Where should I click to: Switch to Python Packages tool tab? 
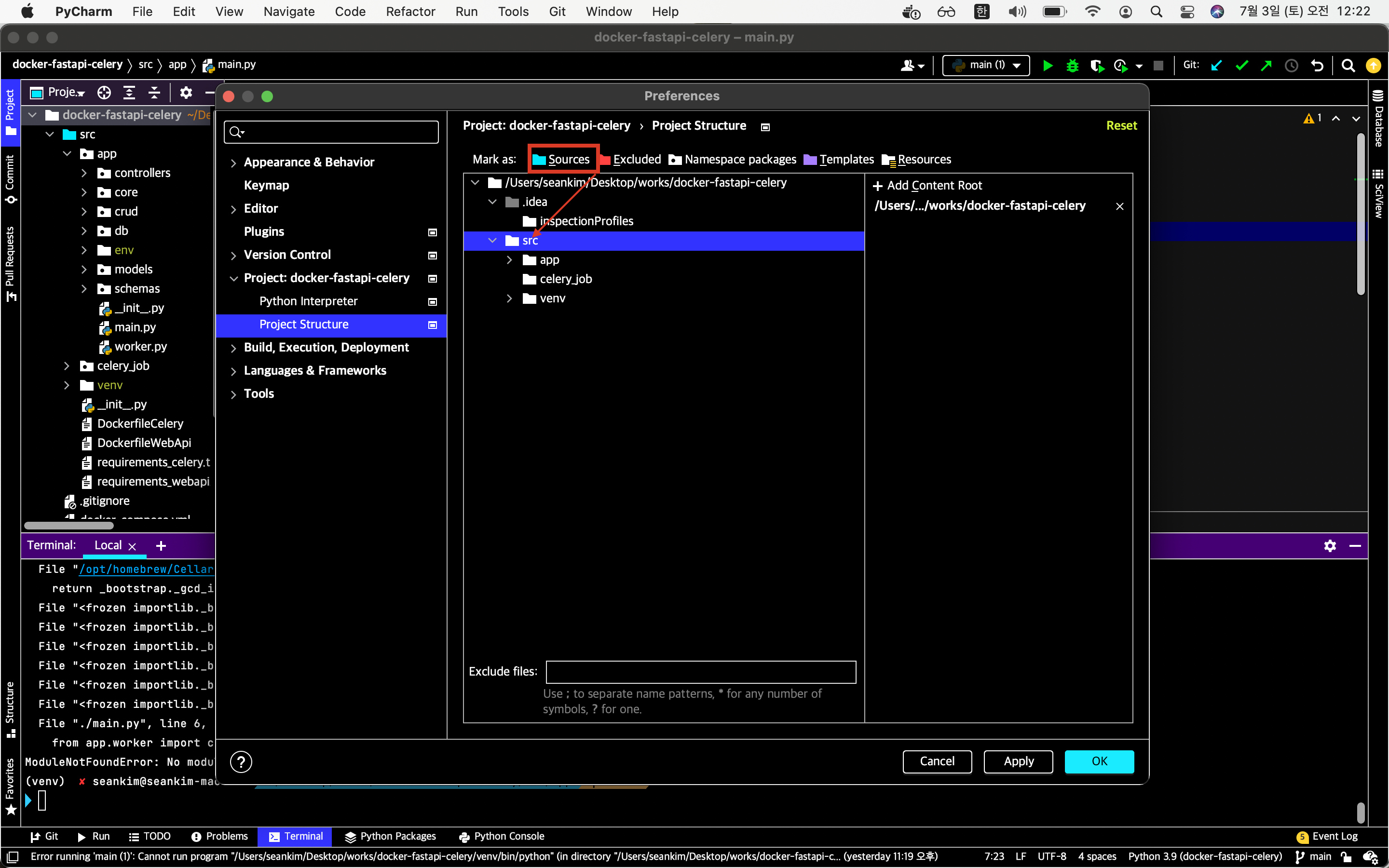click(x=390, y=837)
